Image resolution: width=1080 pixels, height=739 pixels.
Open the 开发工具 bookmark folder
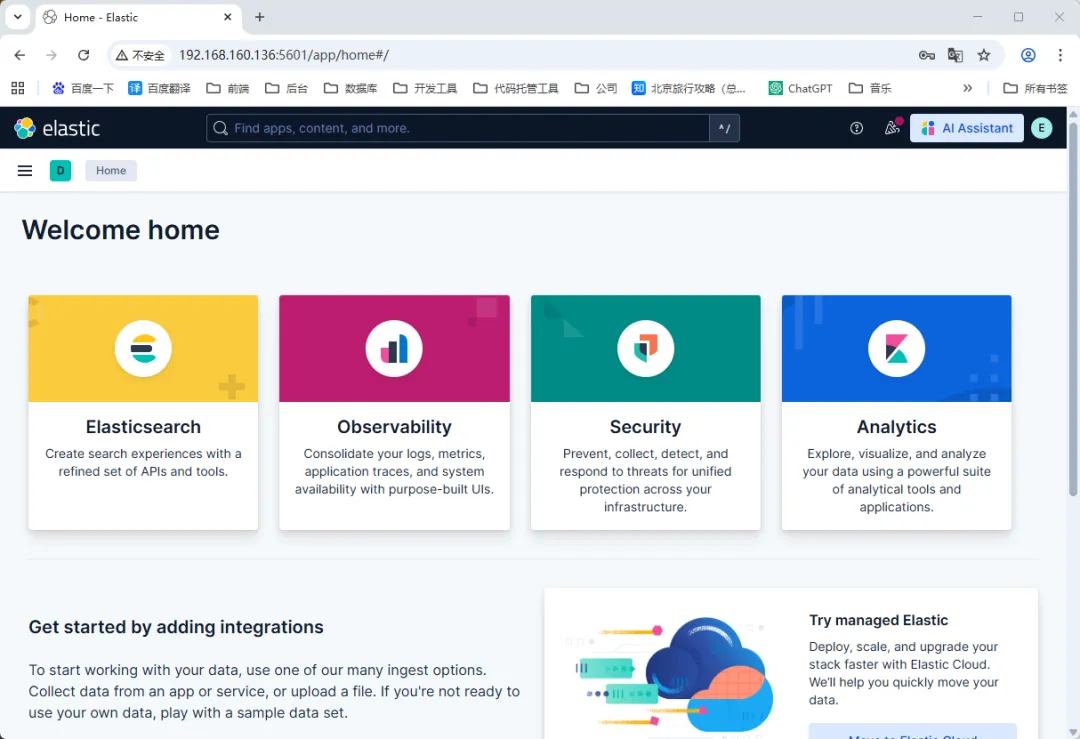pyautogui.click(x=425, y=88)
